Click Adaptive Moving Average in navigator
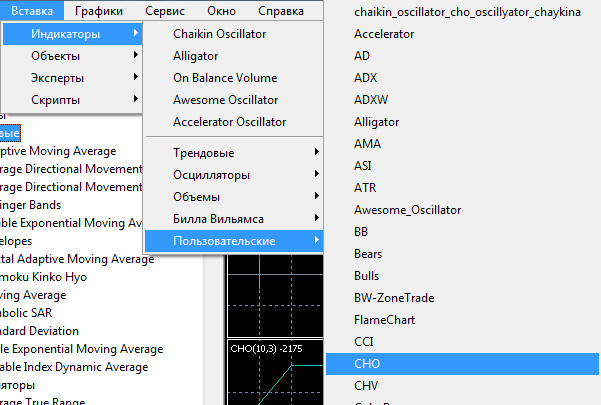 point(58,151)
